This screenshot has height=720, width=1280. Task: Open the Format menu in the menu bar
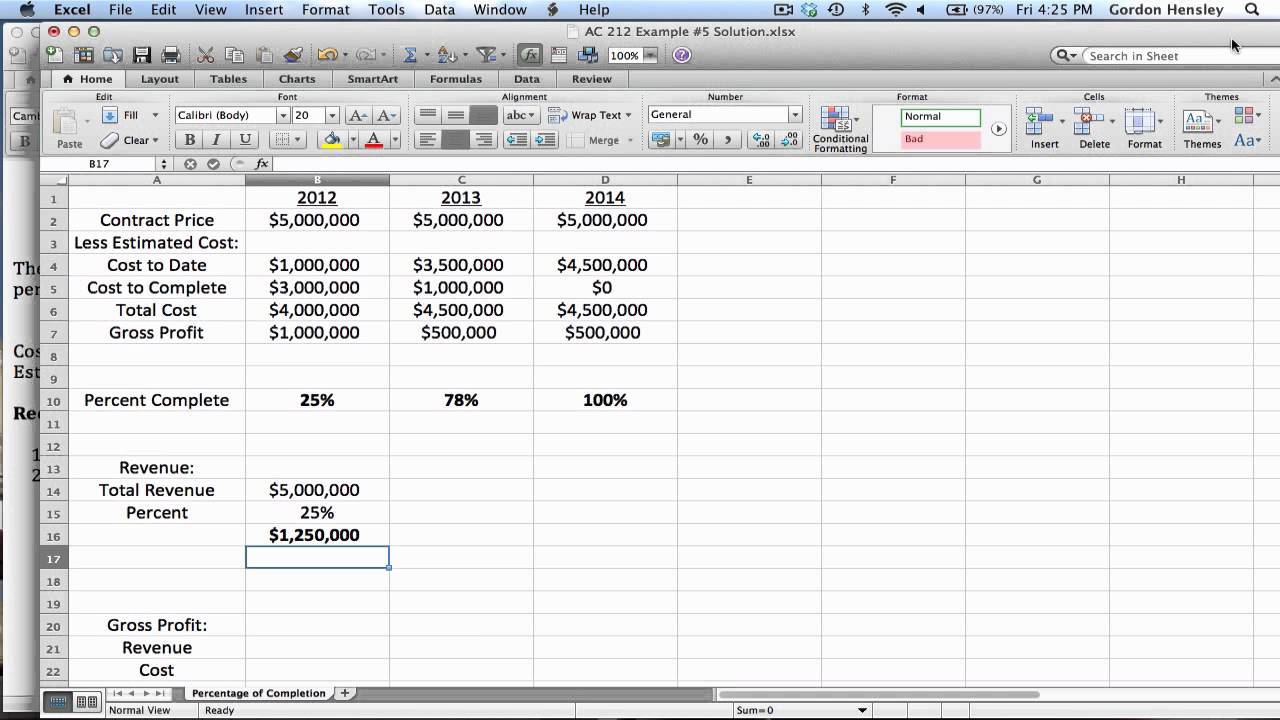click(x=325, y=10)
